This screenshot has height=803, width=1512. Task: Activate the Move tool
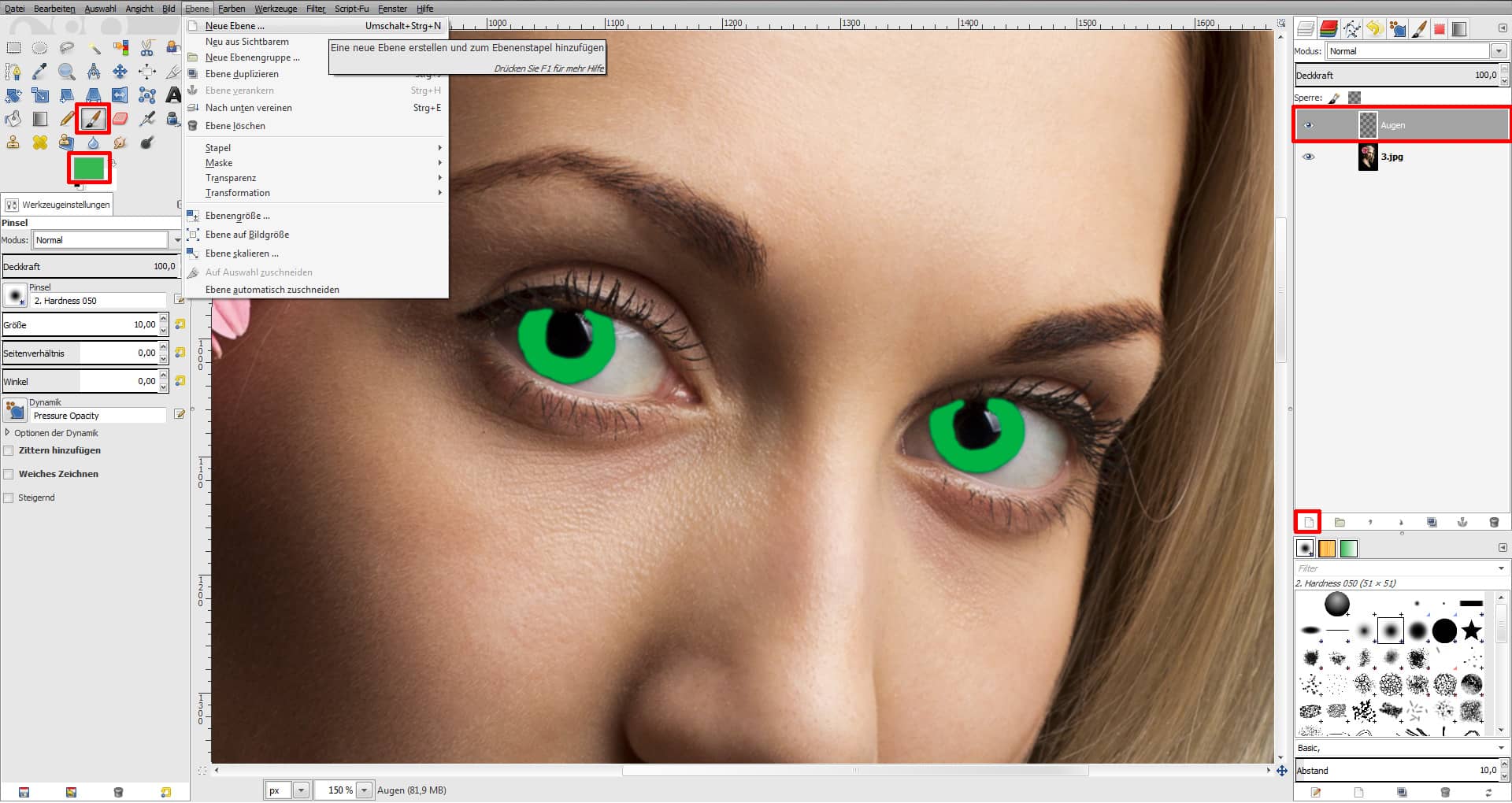(120, 72)
